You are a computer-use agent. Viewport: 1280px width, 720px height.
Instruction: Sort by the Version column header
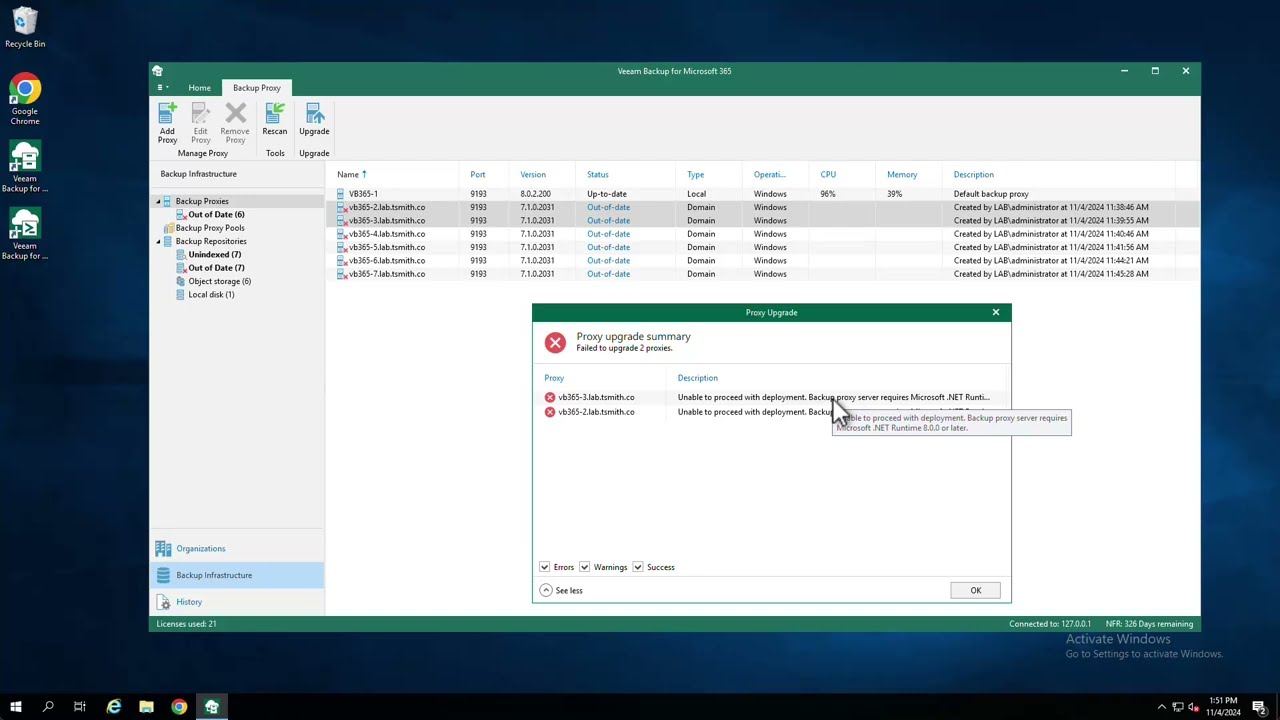pos(533,174)
